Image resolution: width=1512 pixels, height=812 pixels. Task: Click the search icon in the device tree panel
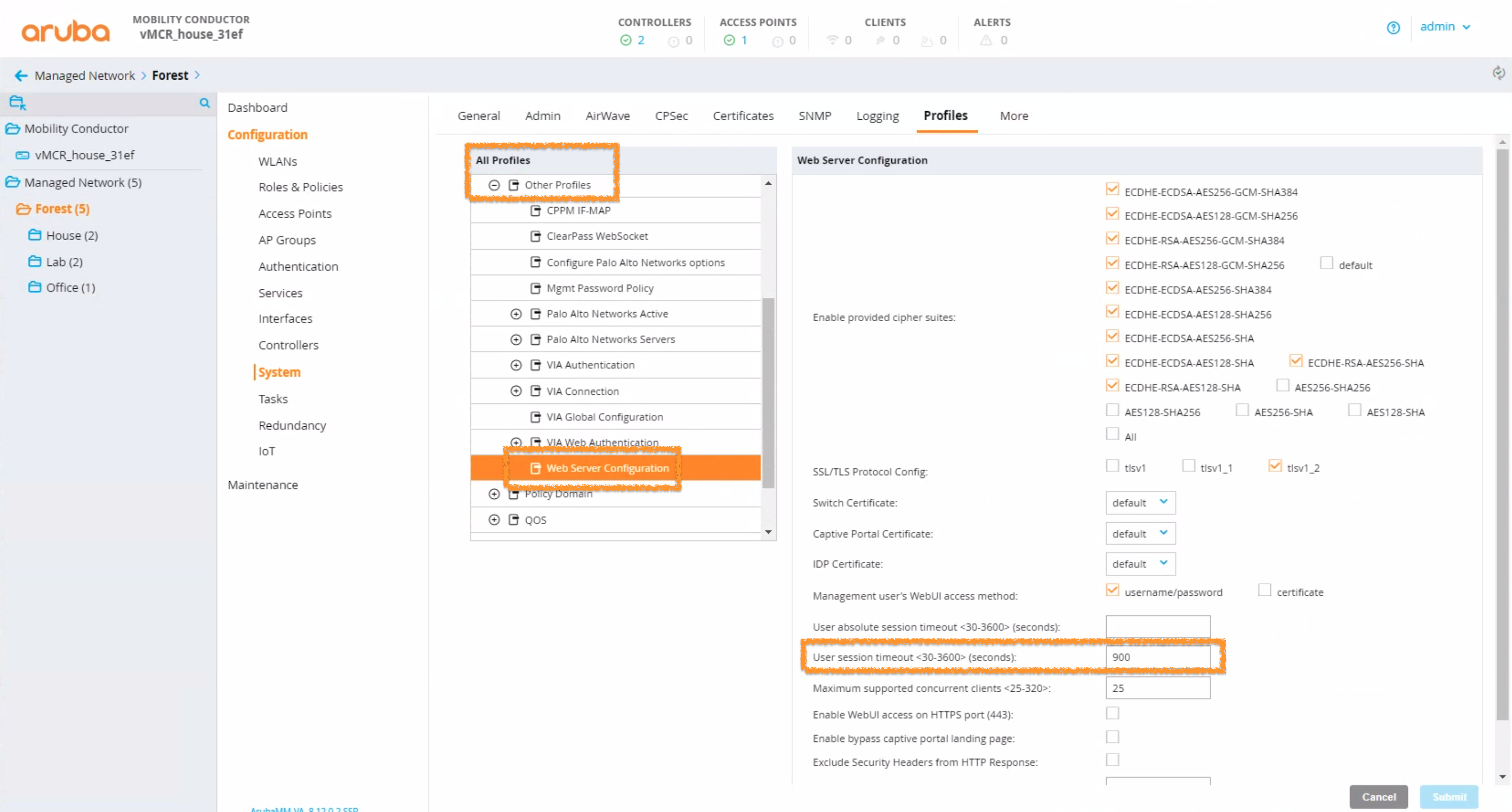[204, 104]
